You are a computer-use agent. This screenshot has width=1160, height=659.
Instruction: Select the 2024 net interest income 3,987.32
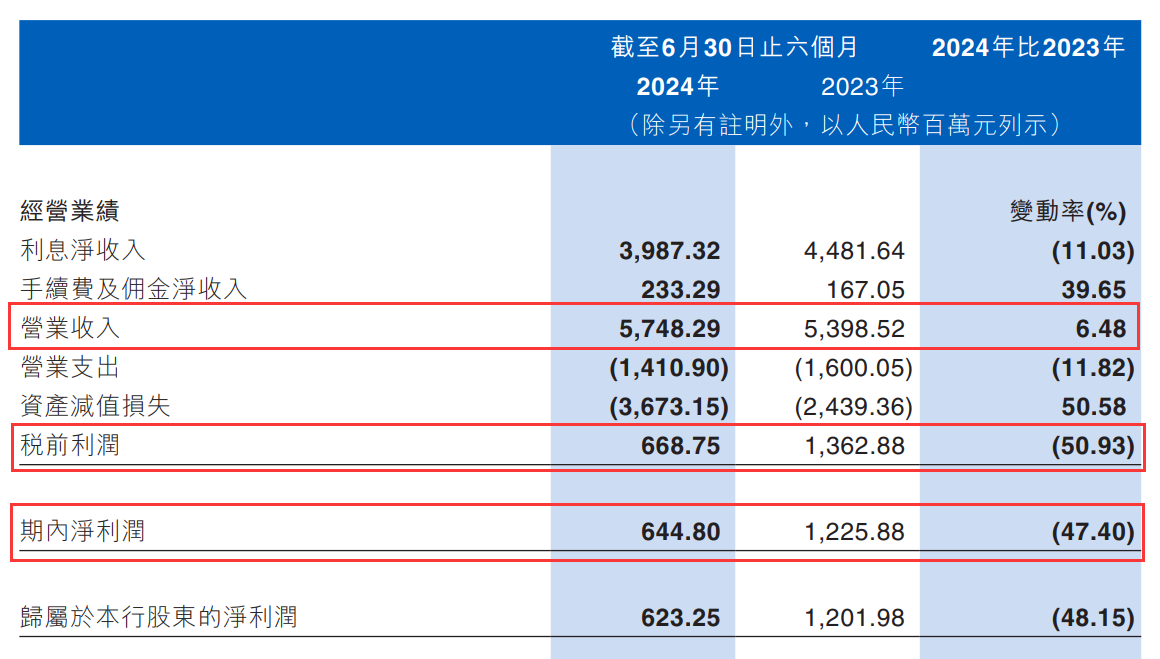[x=669, y=251]
